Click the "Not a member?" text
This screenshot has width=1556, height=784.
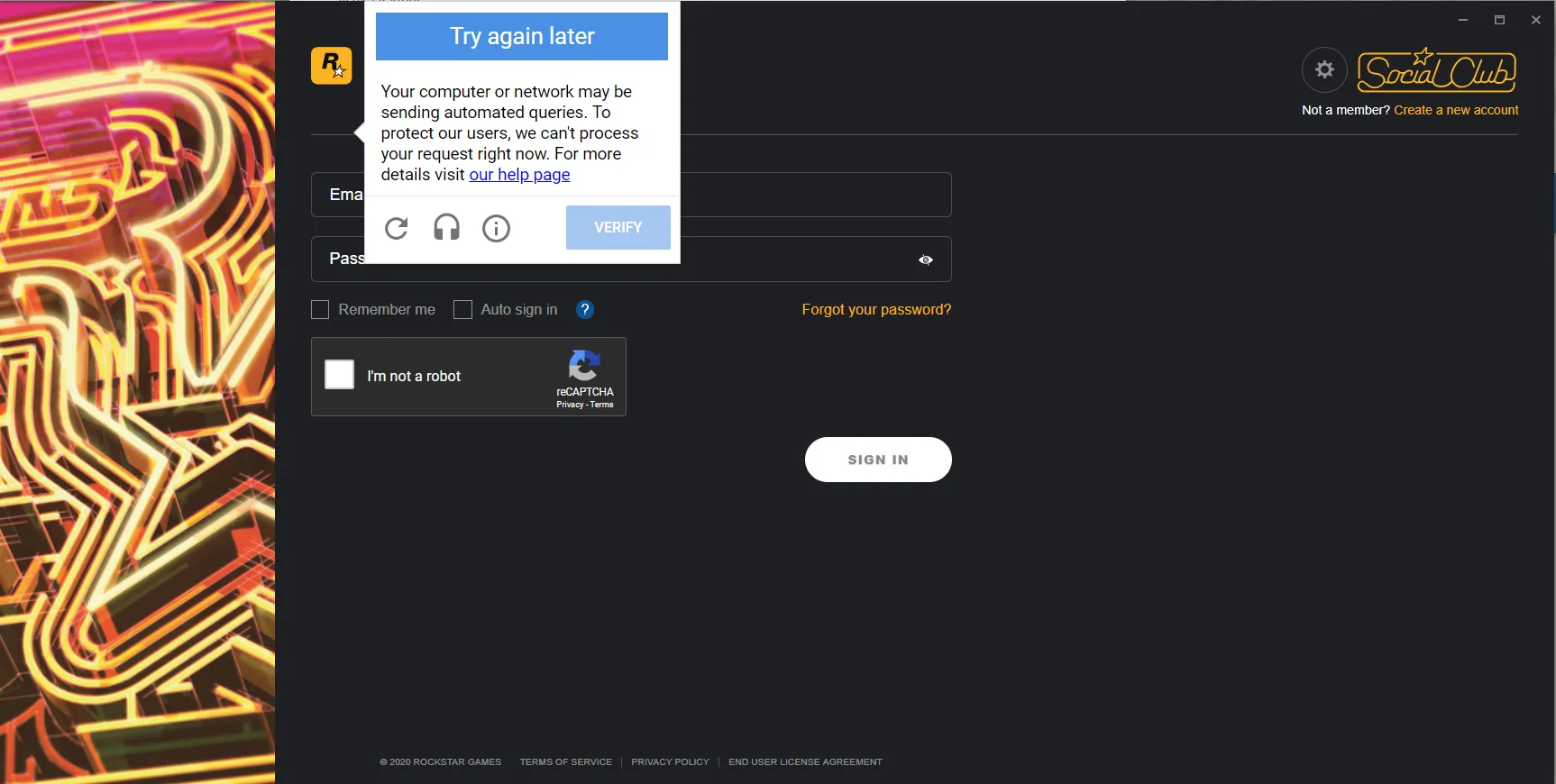click(x=1346, y=110)
